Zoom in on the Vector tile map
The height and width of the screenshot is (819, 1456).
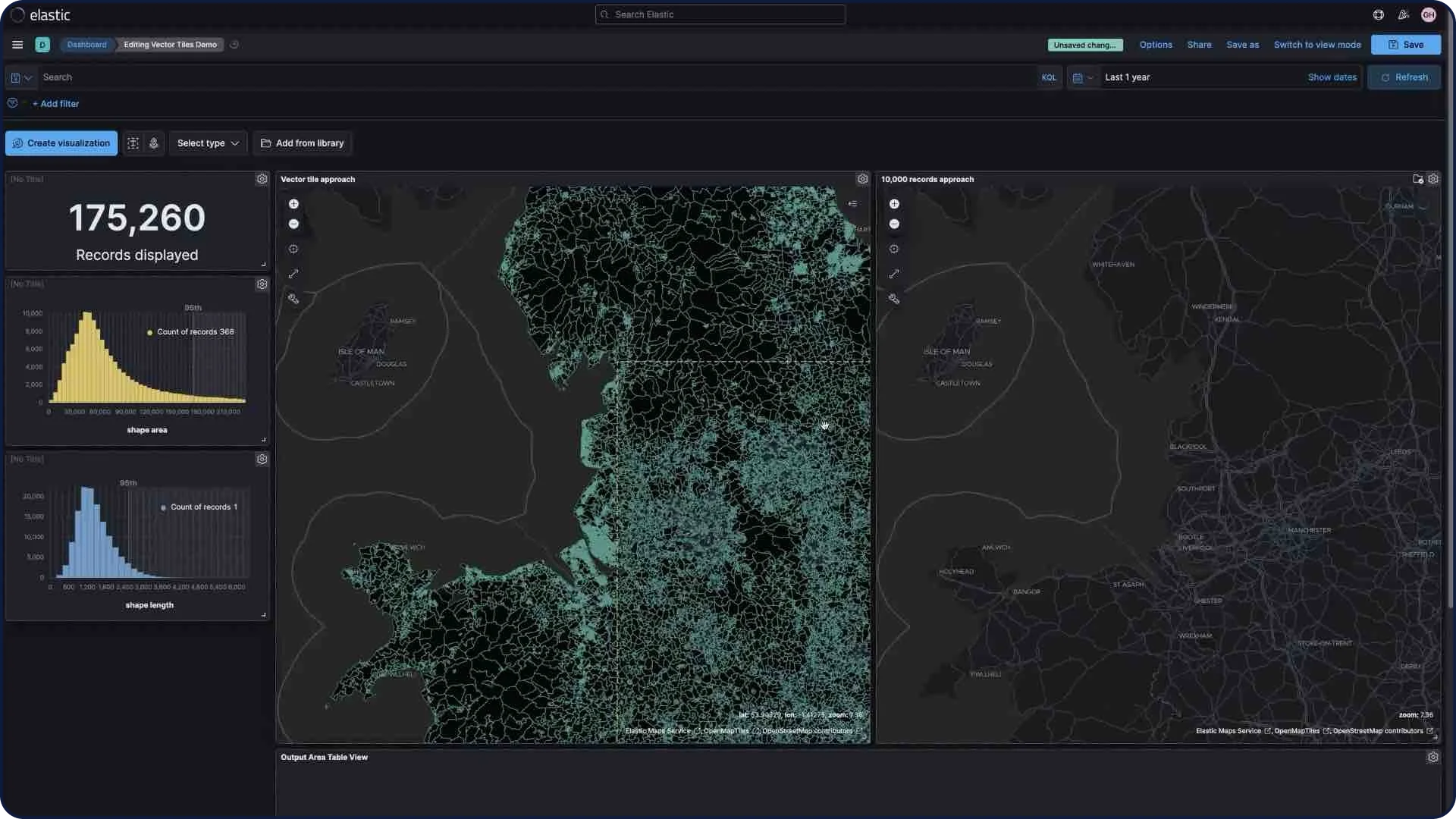click(293, 203)
